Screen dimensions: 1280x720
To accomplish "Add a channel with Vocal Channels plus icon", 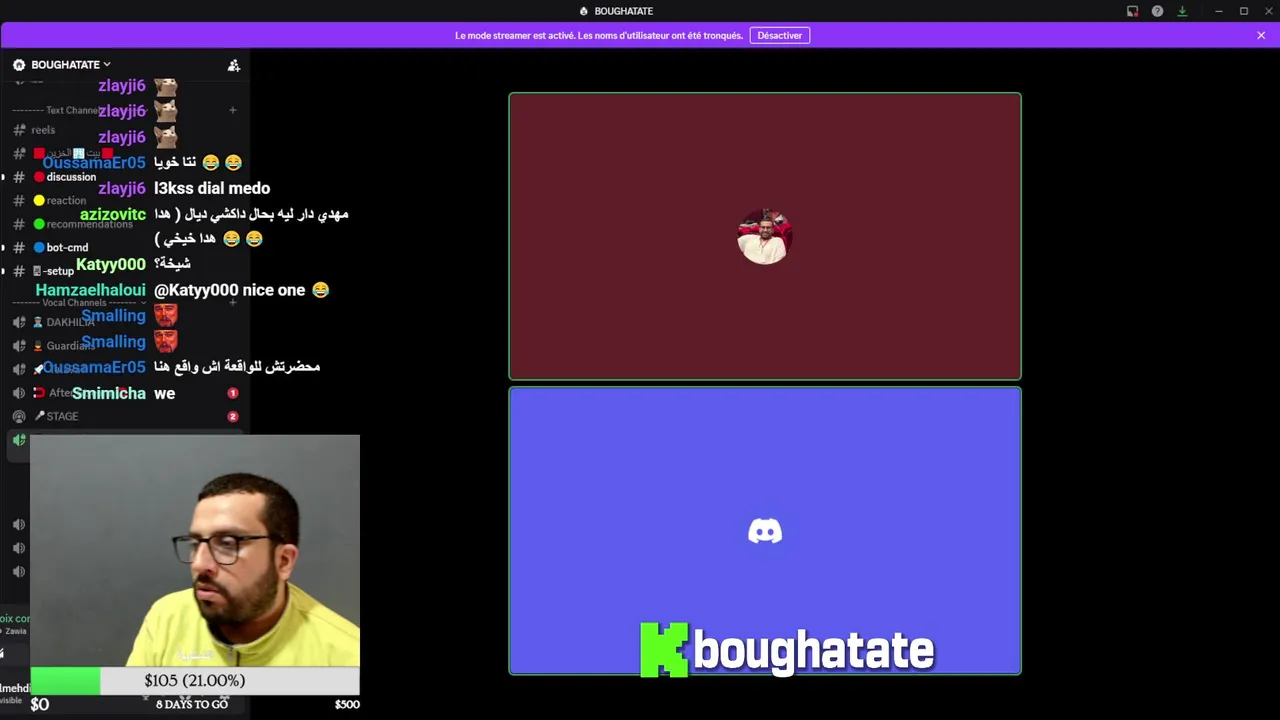I will coord(232,302).
